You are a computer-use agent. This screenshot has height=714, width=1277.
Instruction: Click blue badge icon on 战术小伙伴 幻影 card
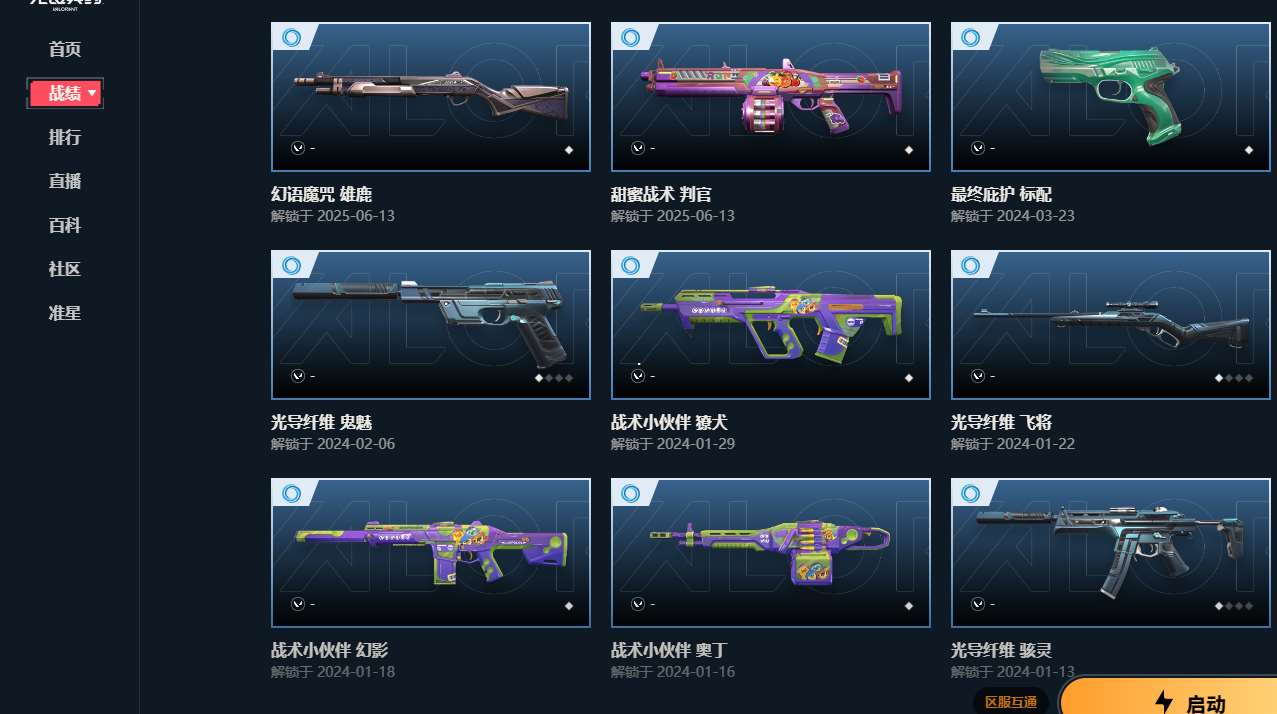click(x=291, y=494)
